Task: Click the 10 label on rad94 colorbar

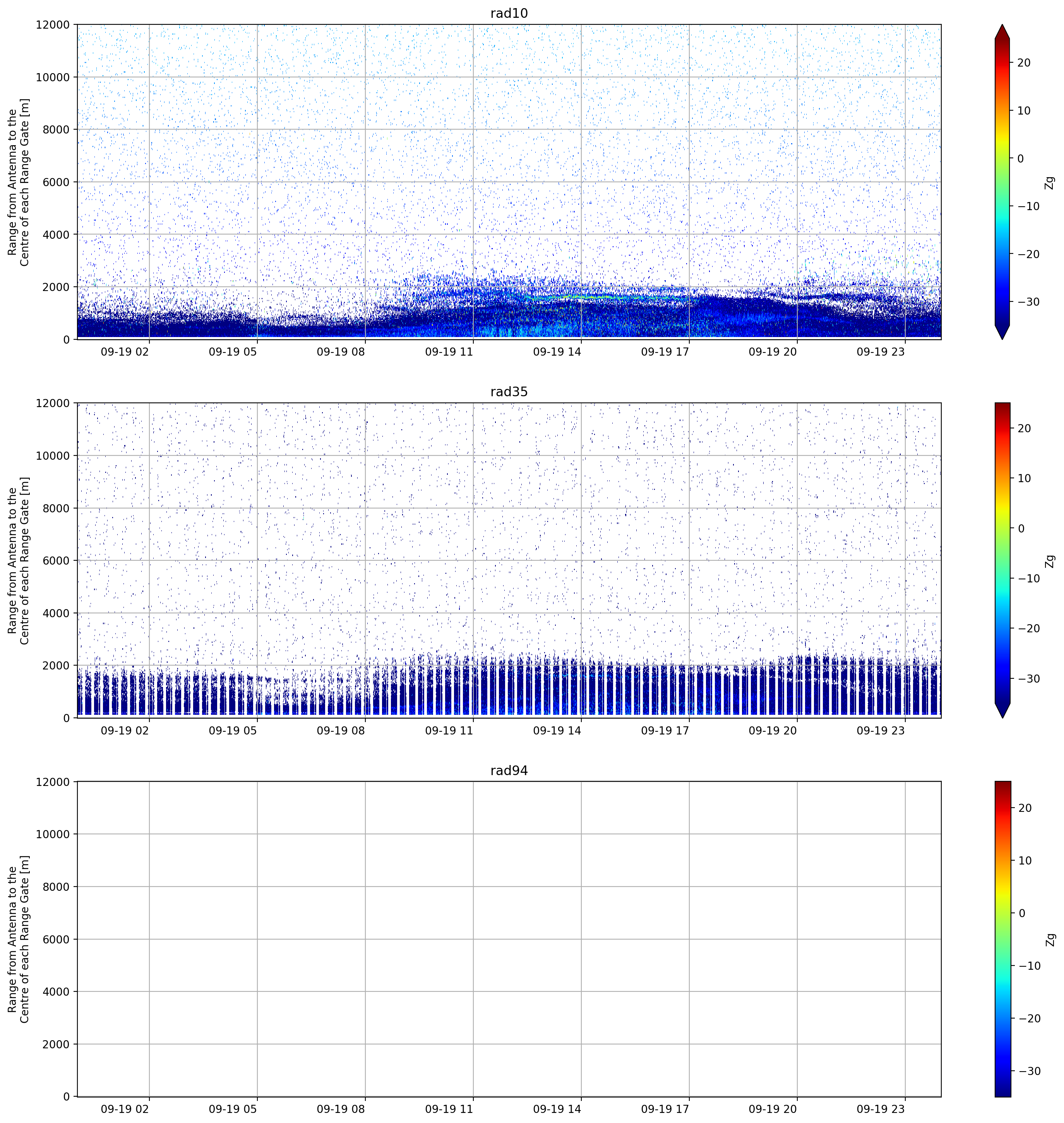Action: point(1024,860)
